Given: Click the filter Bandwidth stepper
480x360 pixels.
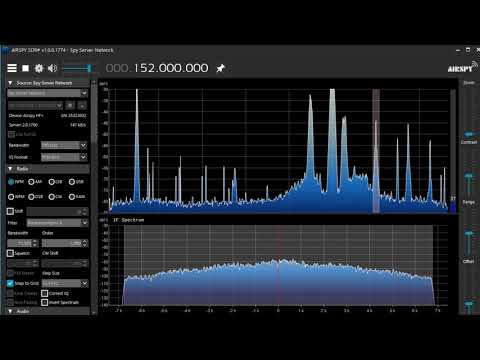Looking at the screenshot, I should [35, 243].
